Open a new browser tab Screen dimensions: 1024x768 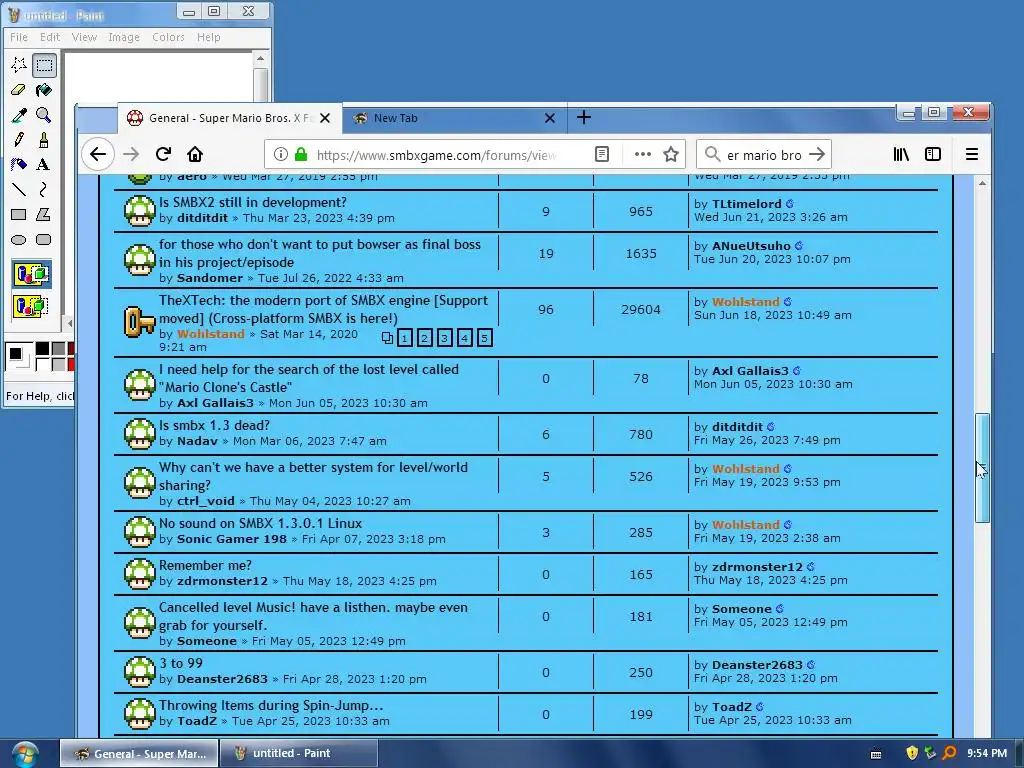click(584, 118)
